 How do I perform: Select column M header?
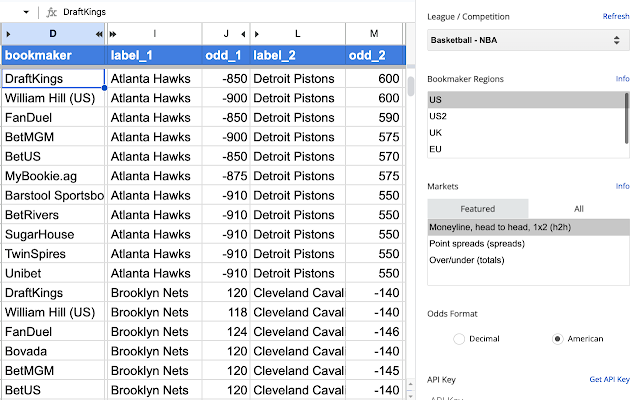(374, 34)
